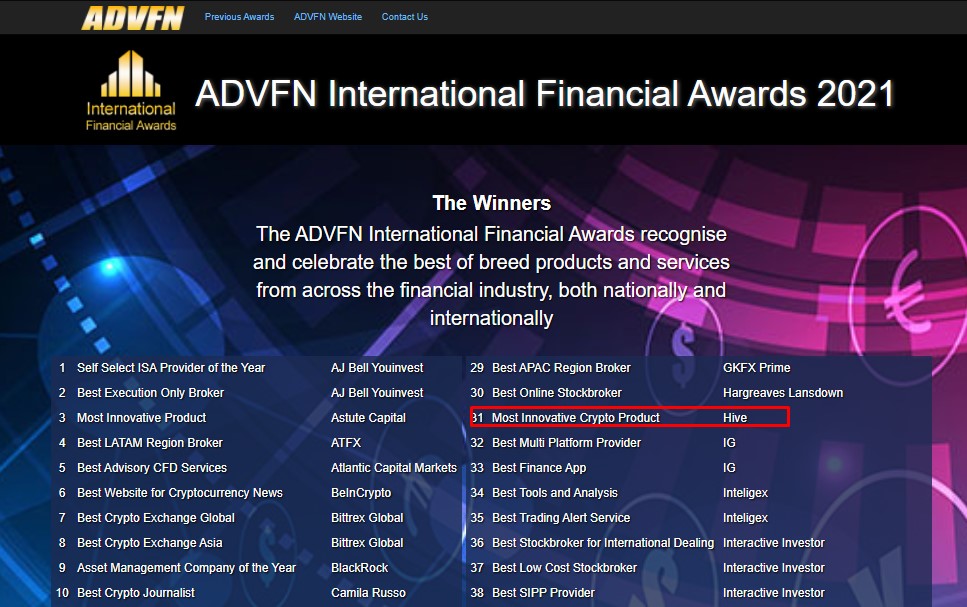This screenshot has width=967, height=607.
Task: Select 'Best Tools and Analysis' category
Action: [x=555, y=493]
